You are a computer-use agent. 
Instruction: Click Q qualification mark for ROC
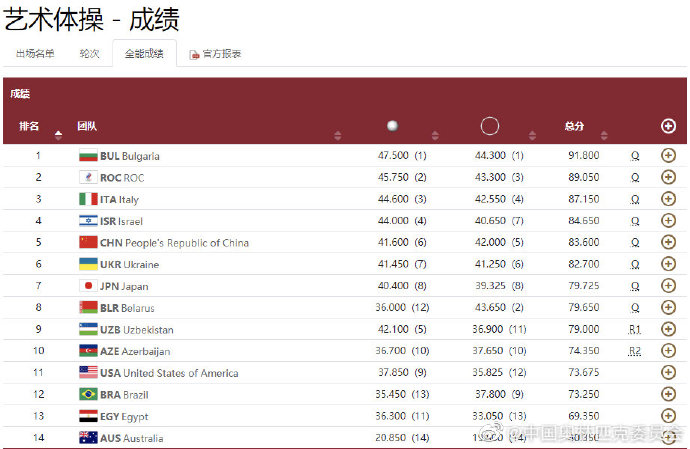(635, 178)
